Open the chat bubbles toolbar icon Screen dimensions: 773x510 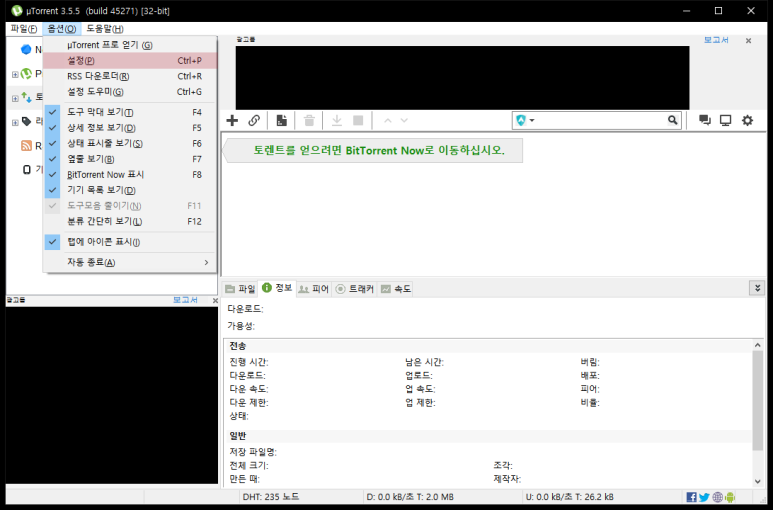[x=705, y=120]
